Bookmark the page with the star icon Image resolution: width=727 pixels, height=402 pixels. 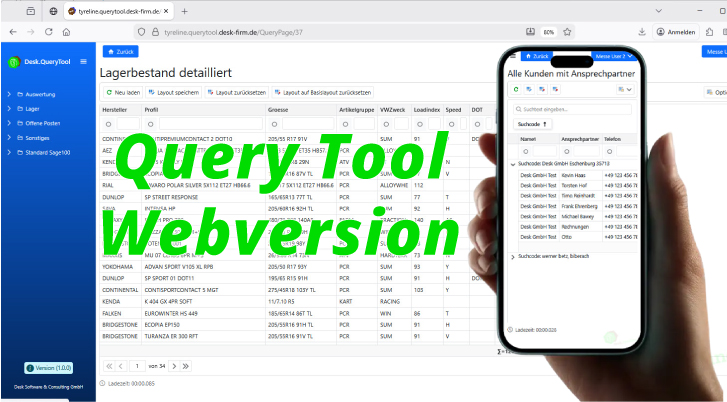(x=567, y=32)
